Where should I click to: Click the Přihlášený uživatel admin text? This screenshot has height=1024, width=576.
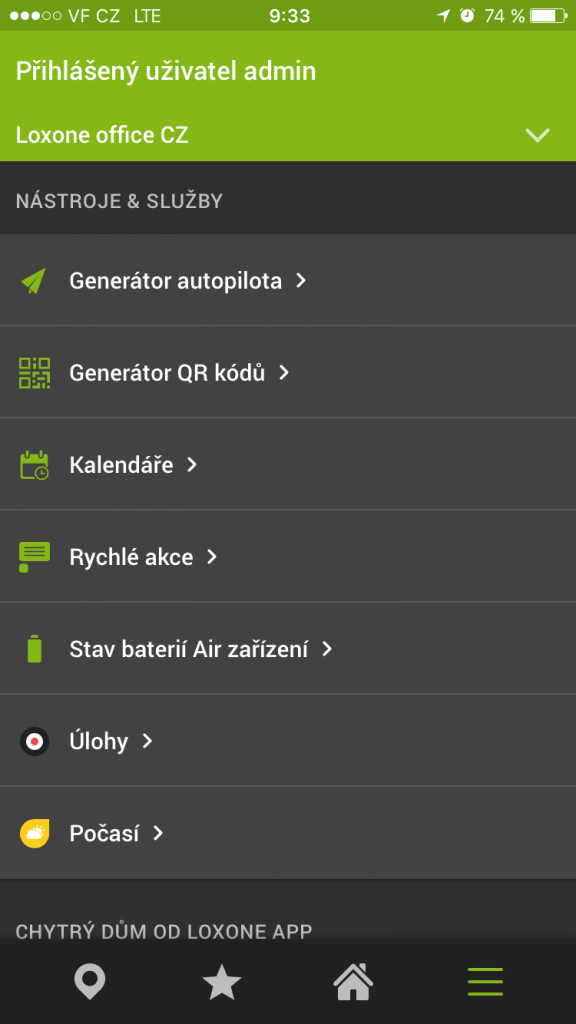click(x=164, y=71)
